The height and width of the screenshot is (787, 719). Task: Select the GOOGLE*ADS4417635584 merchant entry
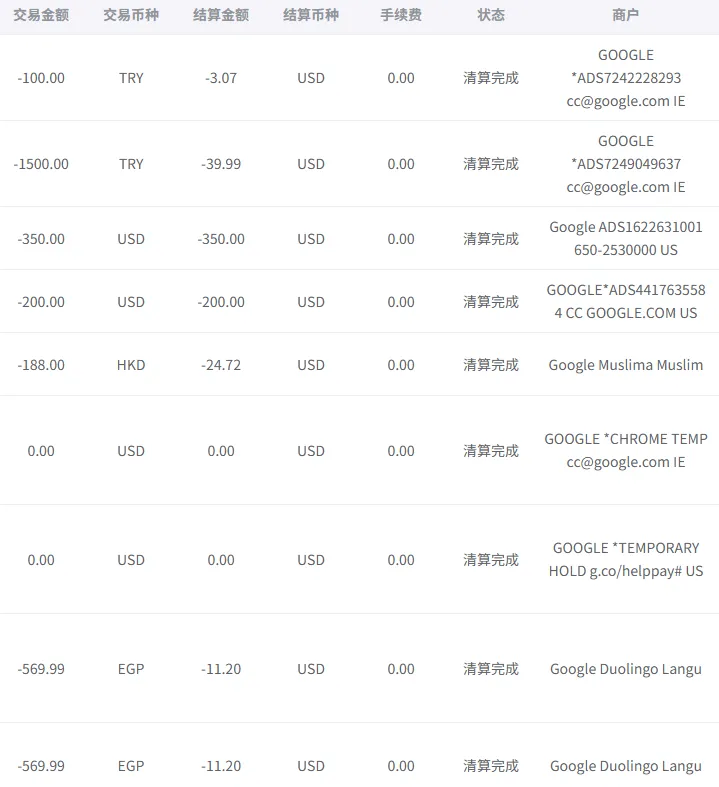click(625, 301)
